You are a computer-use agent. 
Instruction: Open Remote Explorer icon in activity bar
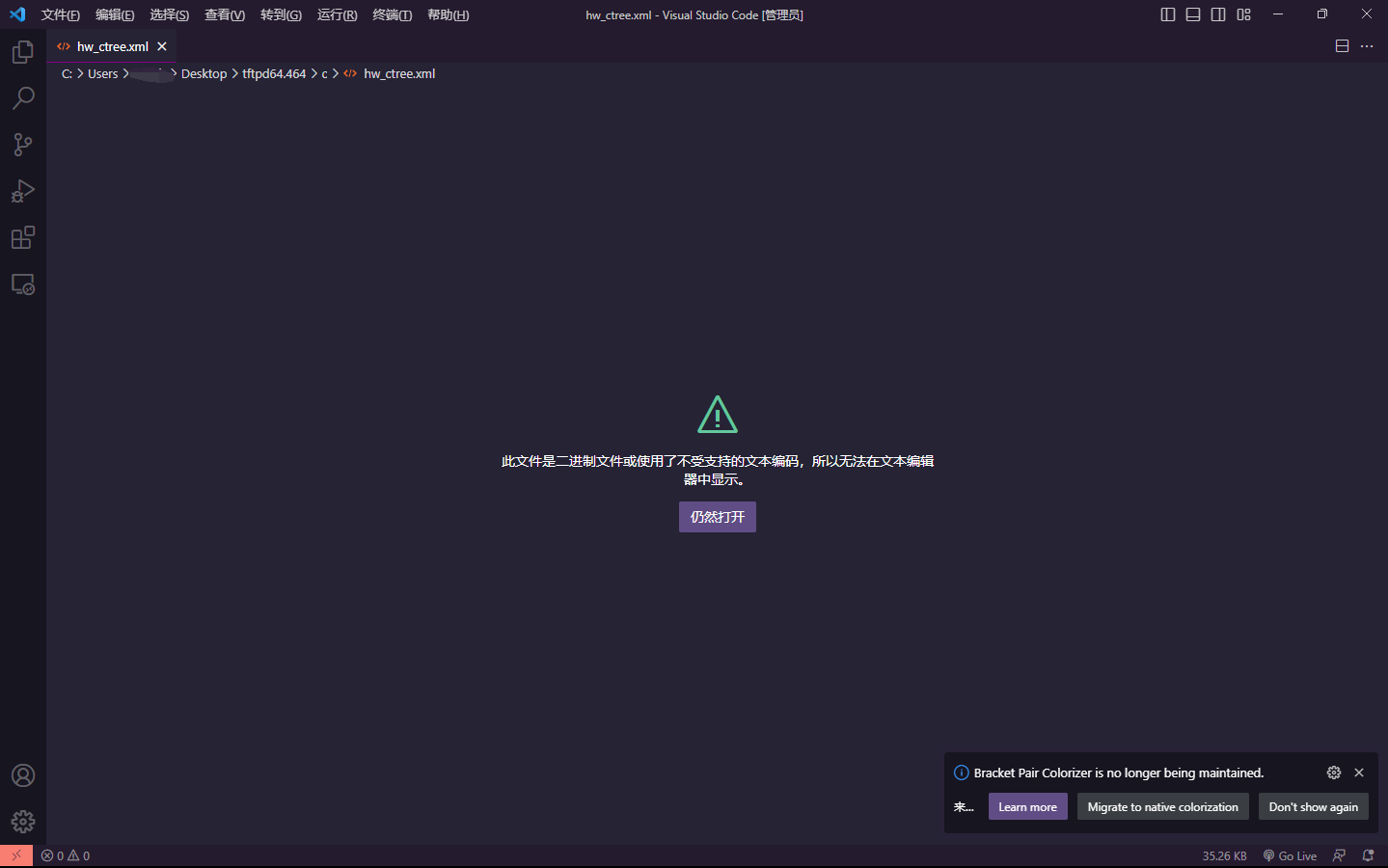pyautogui.click(x=23, y=285)
